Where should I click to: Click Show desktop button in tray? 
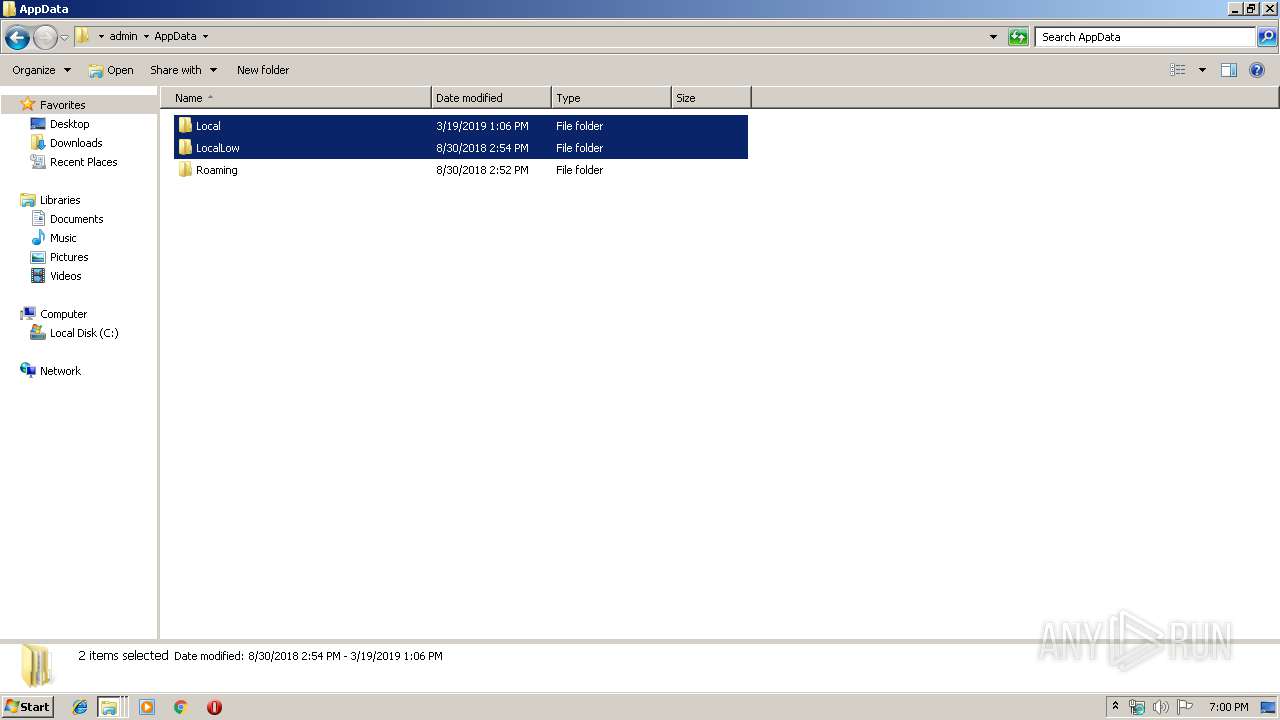pyautogui.click(x=1268, y=707)
